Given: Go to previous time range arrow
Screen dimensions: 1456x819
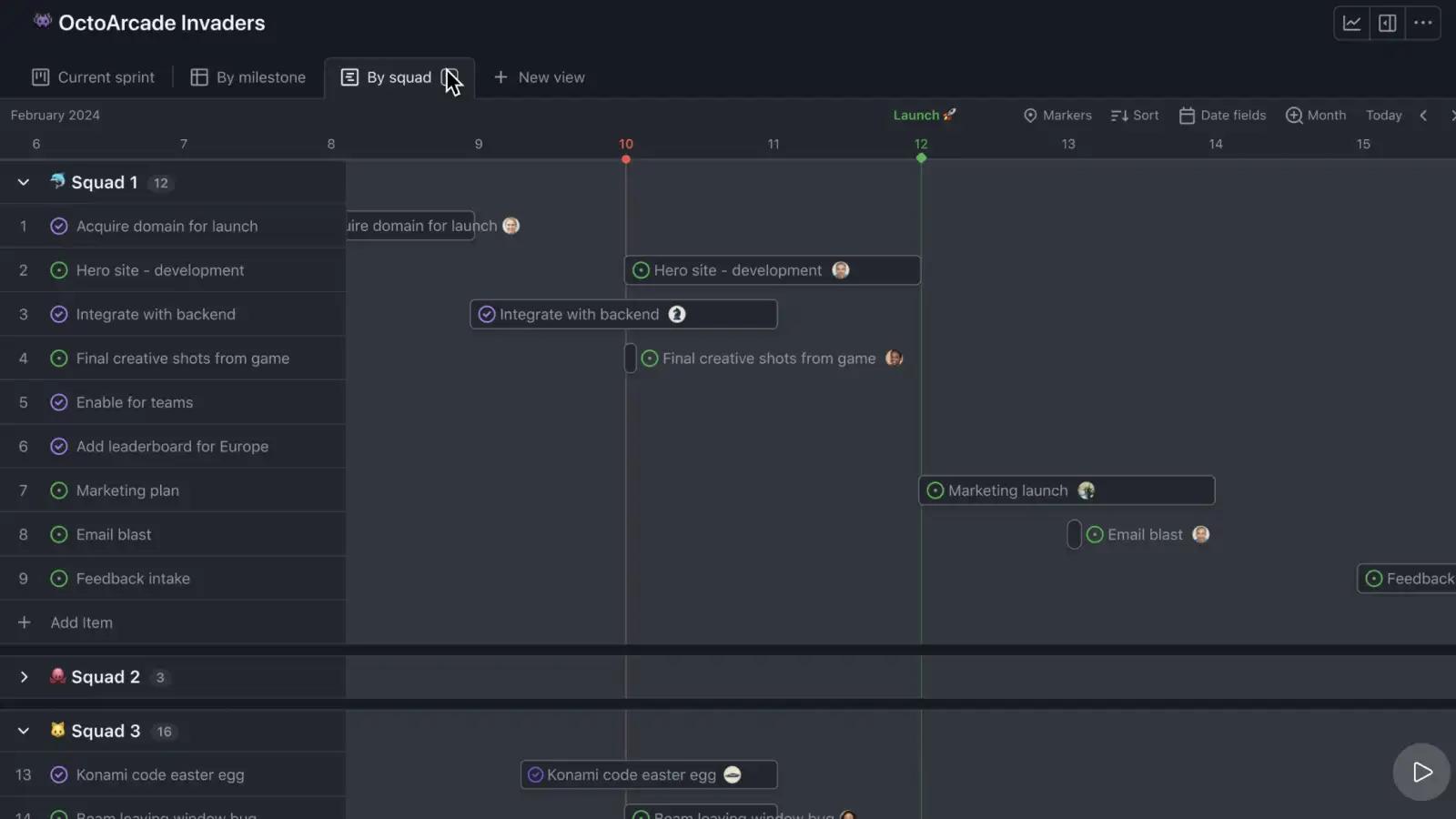Looking at the screenshot, I should (1423, 116).
